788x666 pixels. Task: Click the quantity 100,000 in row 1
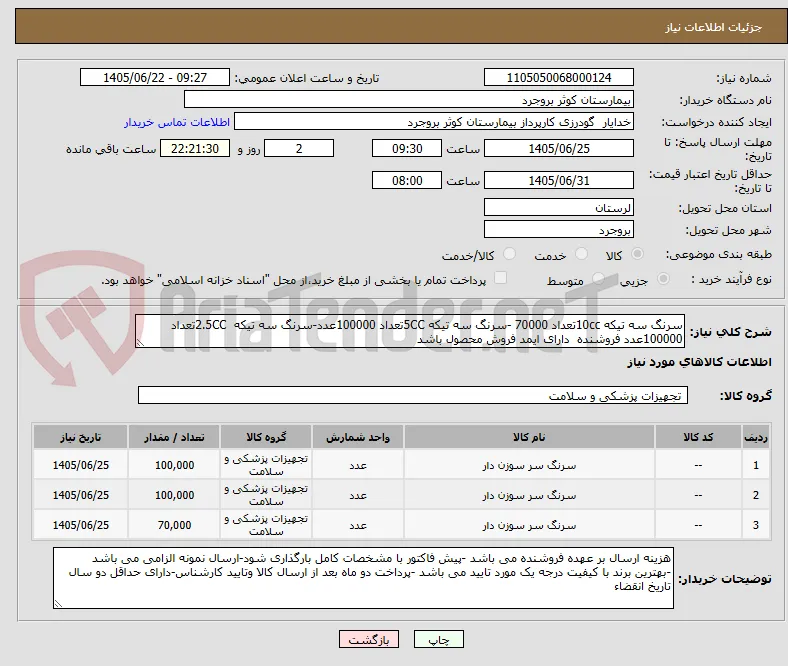point(174,465)
